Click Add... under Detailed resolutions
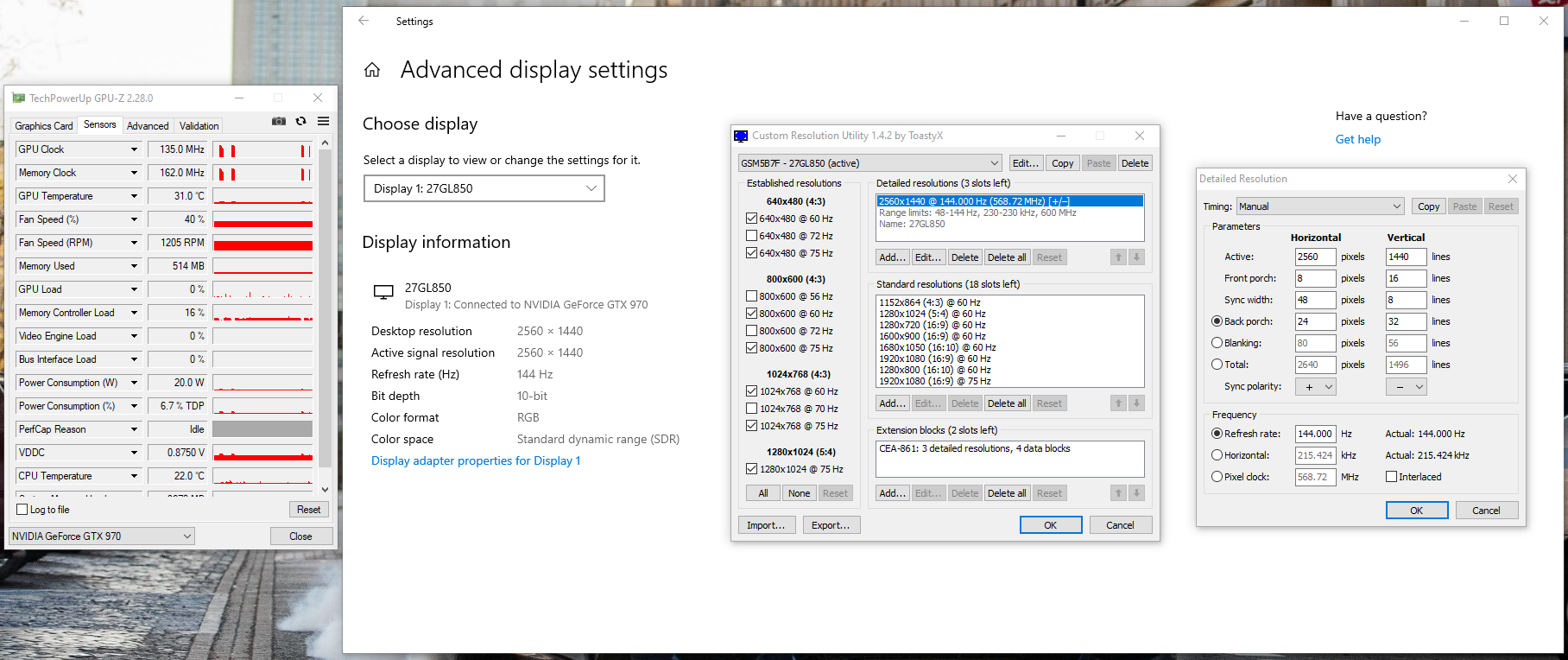Screen dimensions: 1568x660 click(x=893, y=257)
